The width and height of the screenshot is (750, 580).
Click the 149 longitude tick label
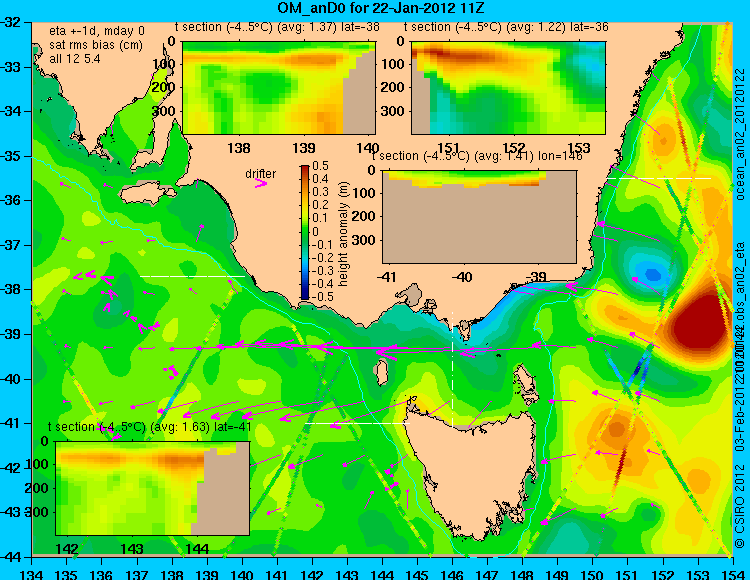point(557,574)
